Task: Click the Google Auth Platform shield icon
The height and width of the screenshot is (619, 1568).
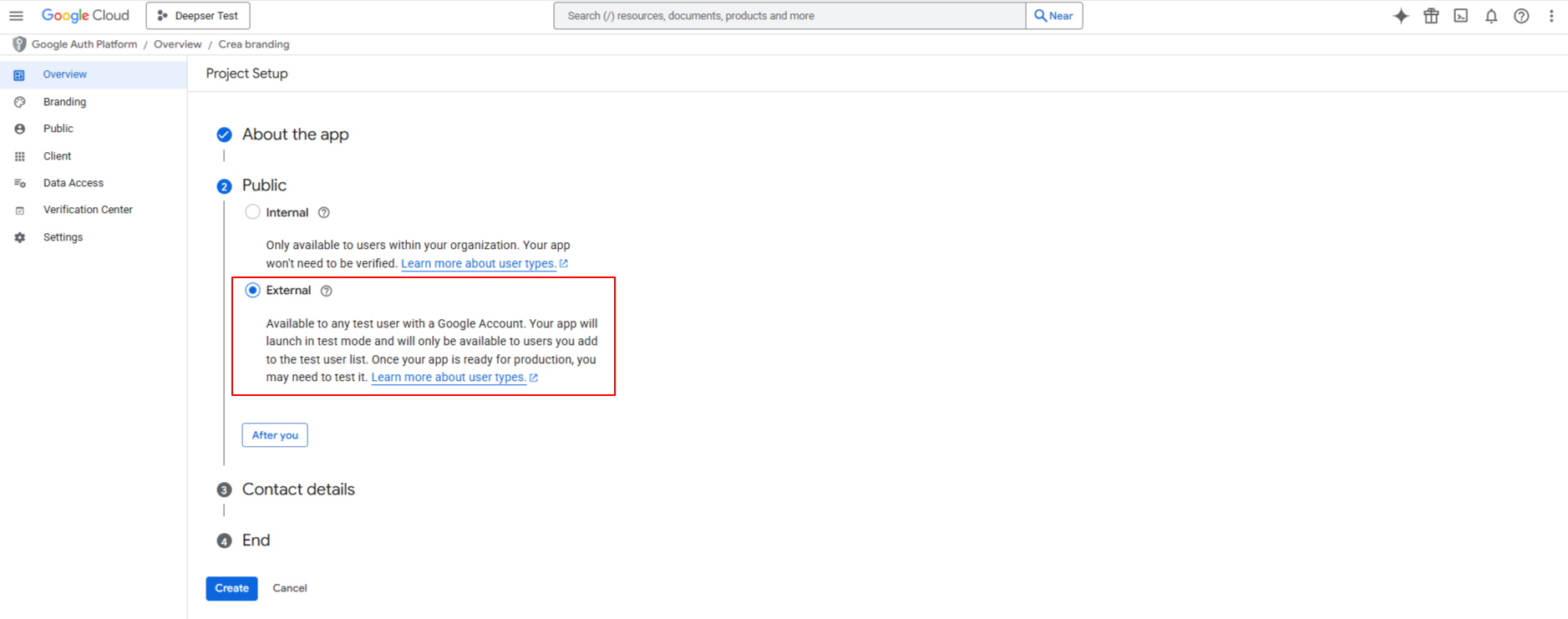Action: point(19,44)
